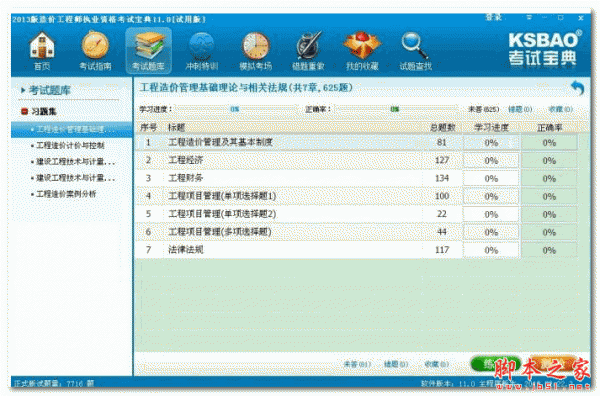Open the 首页 home icon

(42, 50)
